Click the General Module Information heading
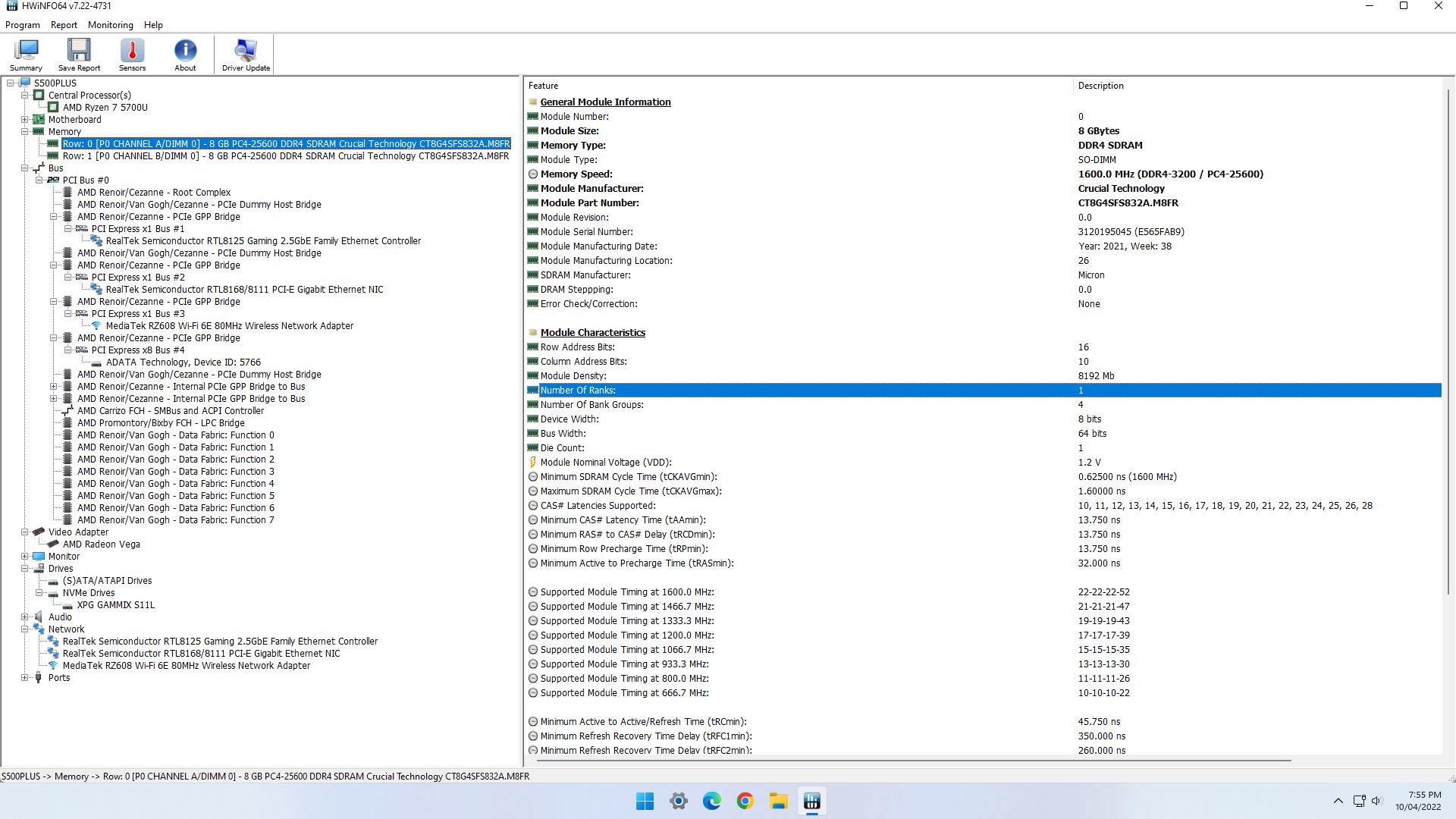This screenshot has height=819, width=1456. pos(605,102)
